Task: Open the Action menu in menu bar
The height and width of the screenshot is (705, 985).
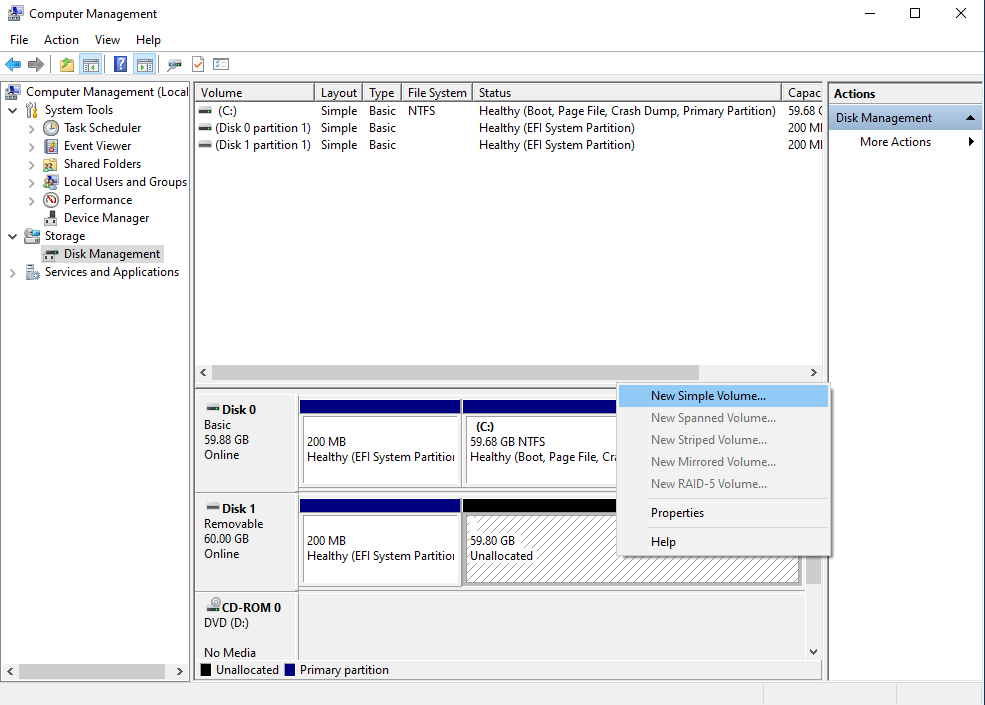Action: tap(61, 40)
